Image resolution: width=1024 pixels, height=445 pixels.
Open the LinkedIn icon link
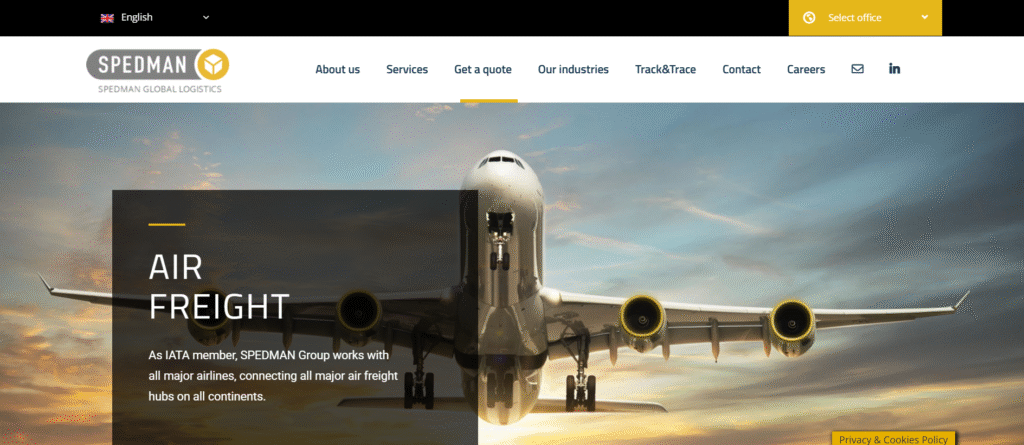tap(895, 69)
